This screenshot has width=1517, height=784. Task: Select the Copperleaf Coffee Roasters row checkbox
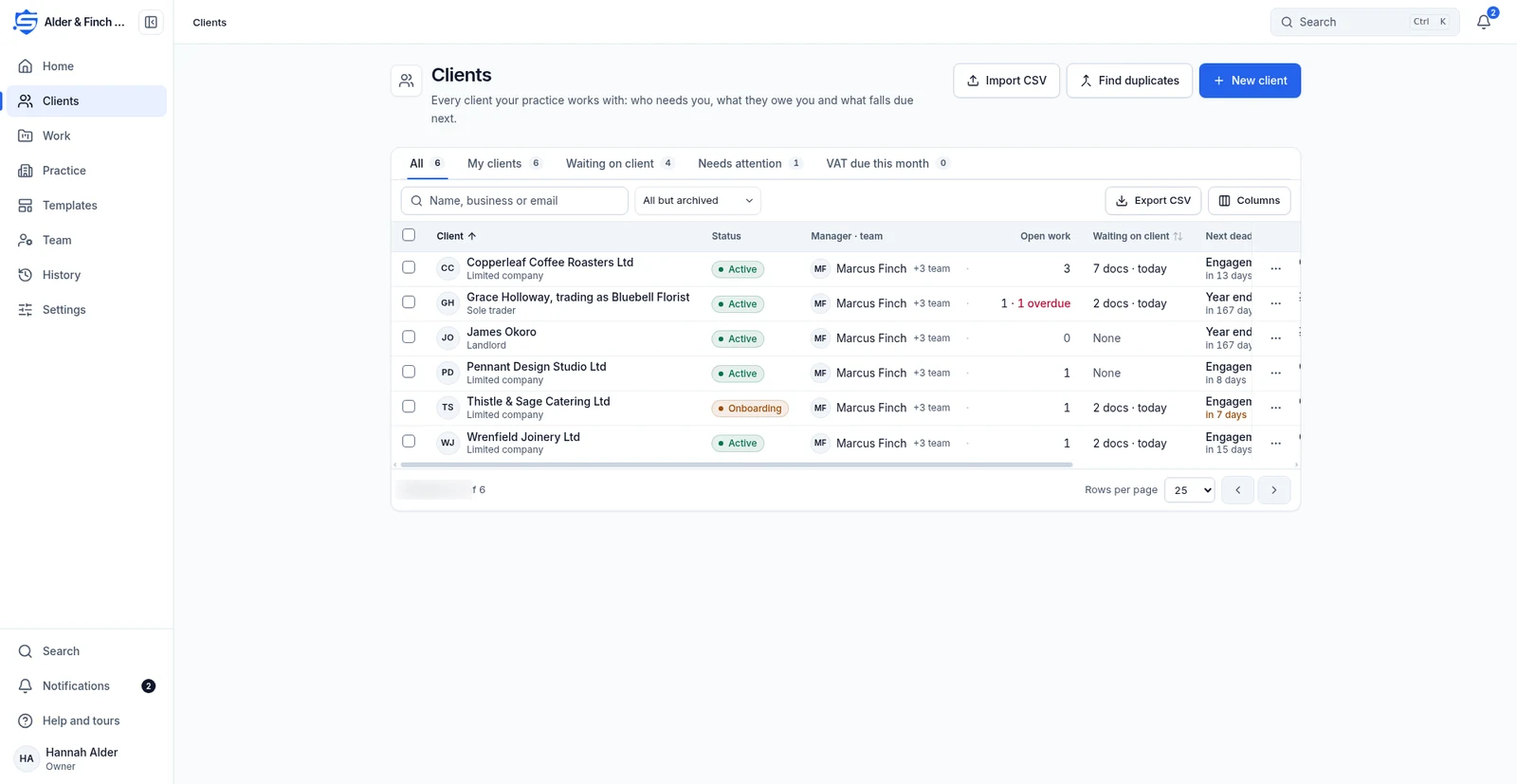point(409,267)
